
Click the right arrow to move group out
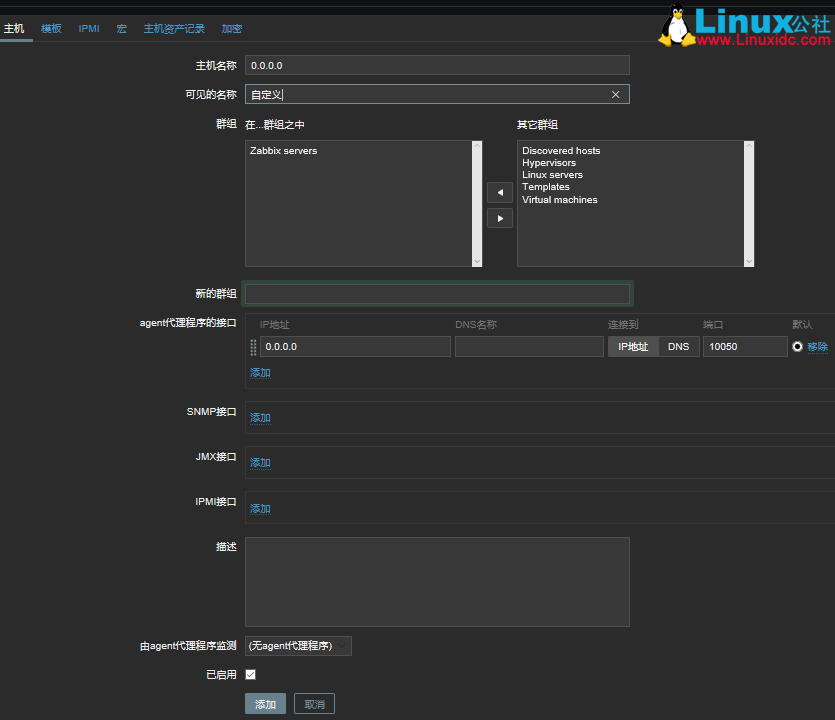point(499,218)
